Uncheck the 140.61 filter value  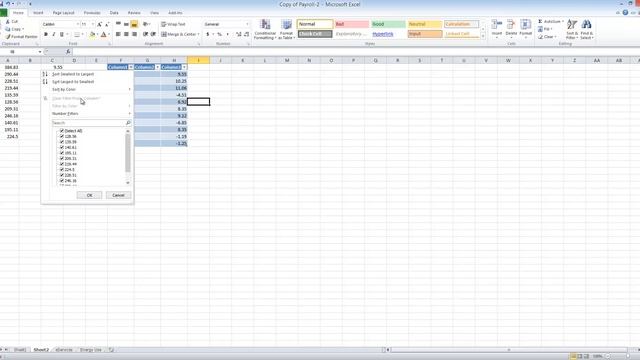coord(62,147)
